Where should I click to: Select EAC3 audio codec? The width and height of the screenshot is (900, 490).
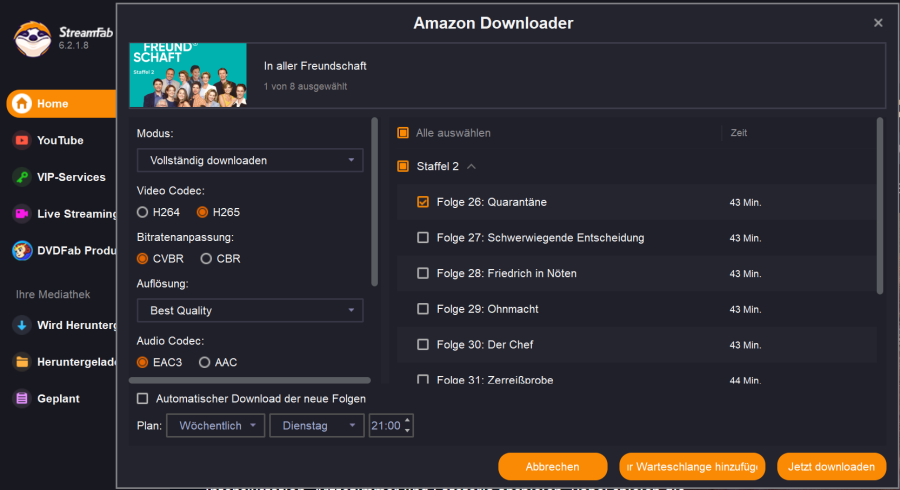click(142, 363)
